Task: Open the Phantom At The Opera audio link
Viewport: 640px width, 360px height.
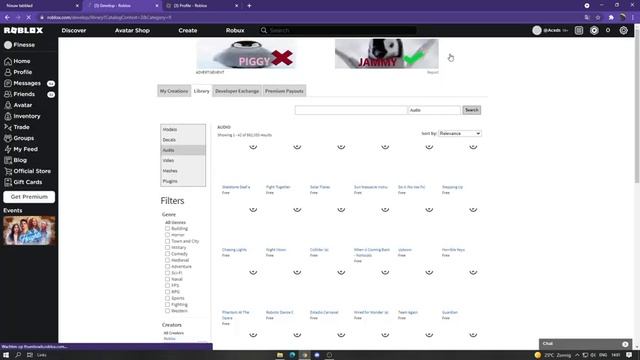Action: tap(236, 315)
